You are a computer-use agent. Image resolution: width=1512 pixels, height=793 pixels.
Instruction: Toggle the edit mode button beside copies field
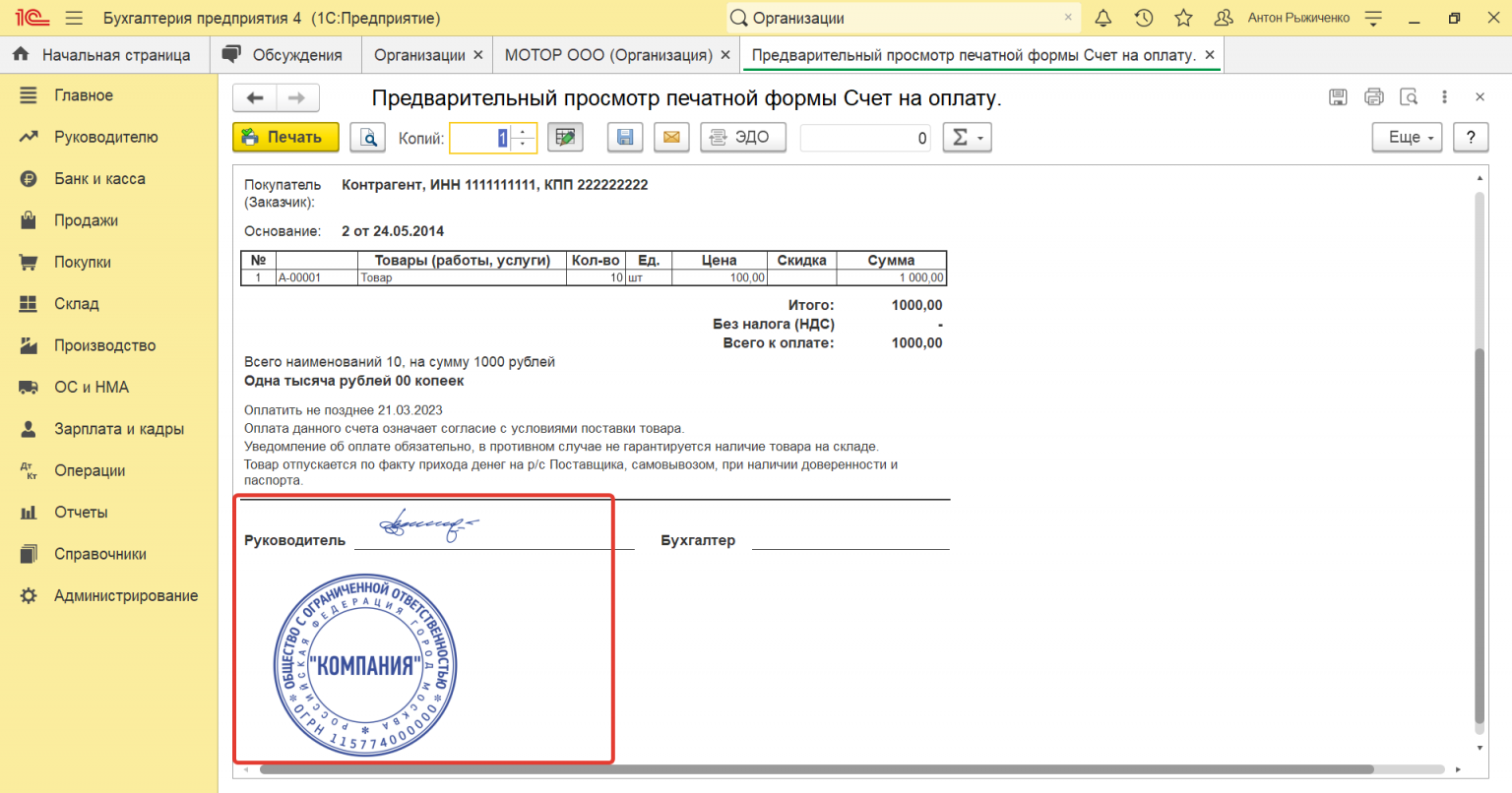point(565,138)
